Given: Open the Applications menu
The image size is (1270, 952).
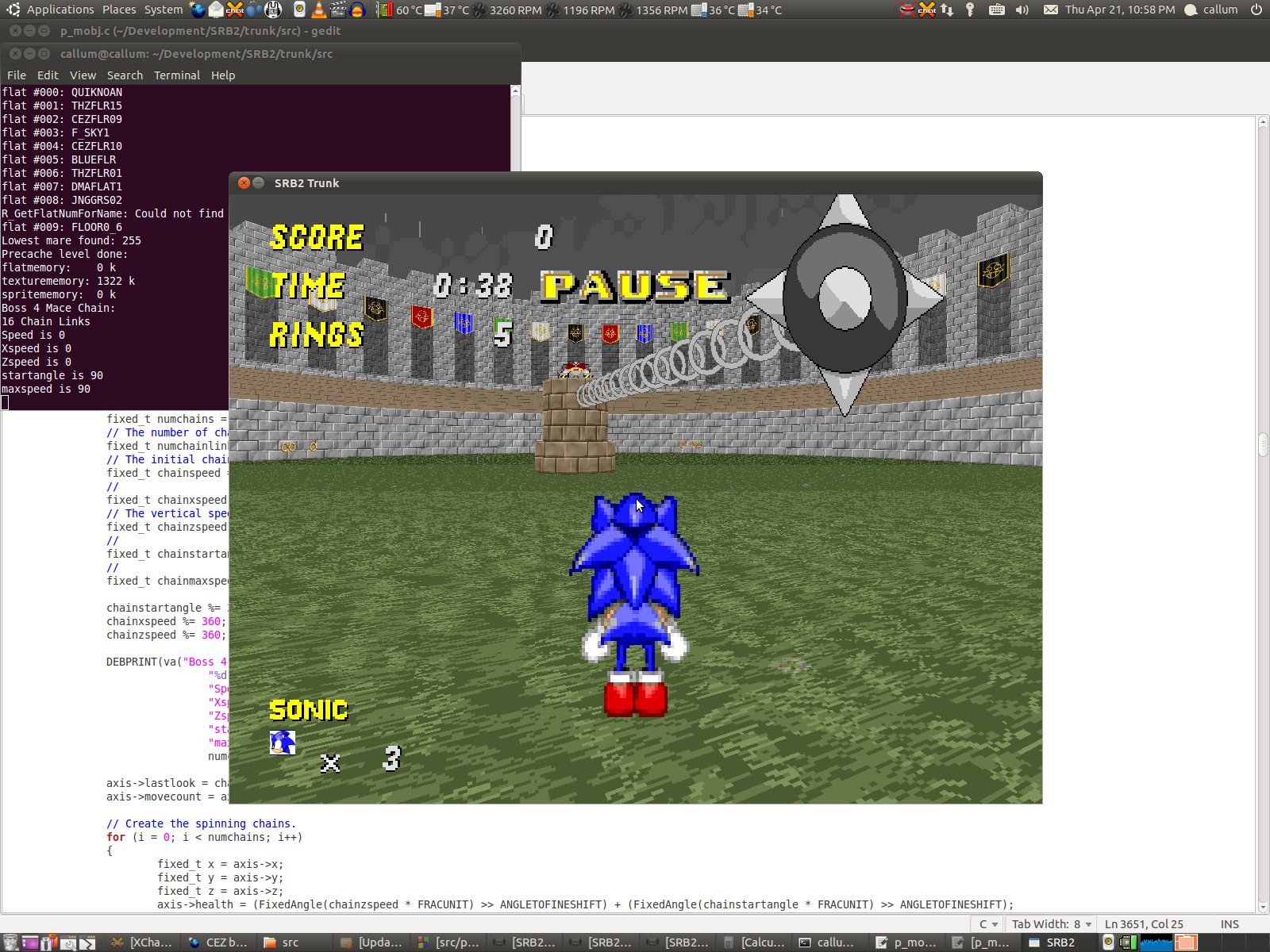Looking at the screenshot, I should click(x=60, y=10).
